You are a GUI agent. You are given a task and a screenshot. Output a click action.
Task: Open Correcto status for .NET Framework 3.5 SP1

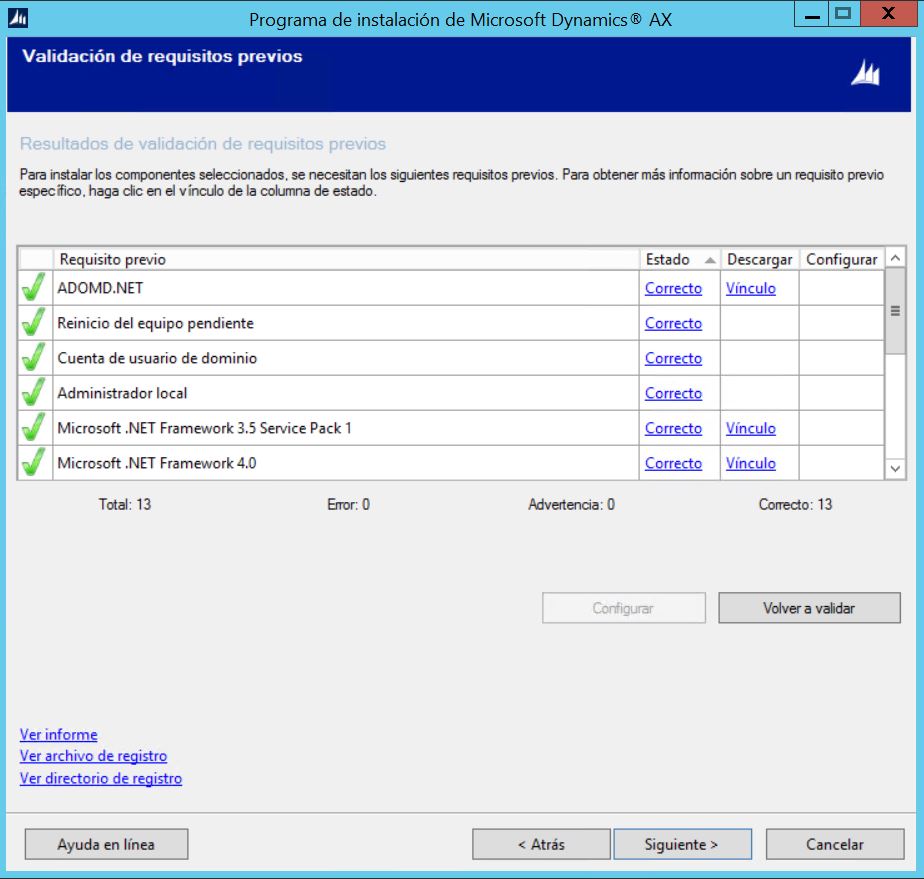(673, 428)
